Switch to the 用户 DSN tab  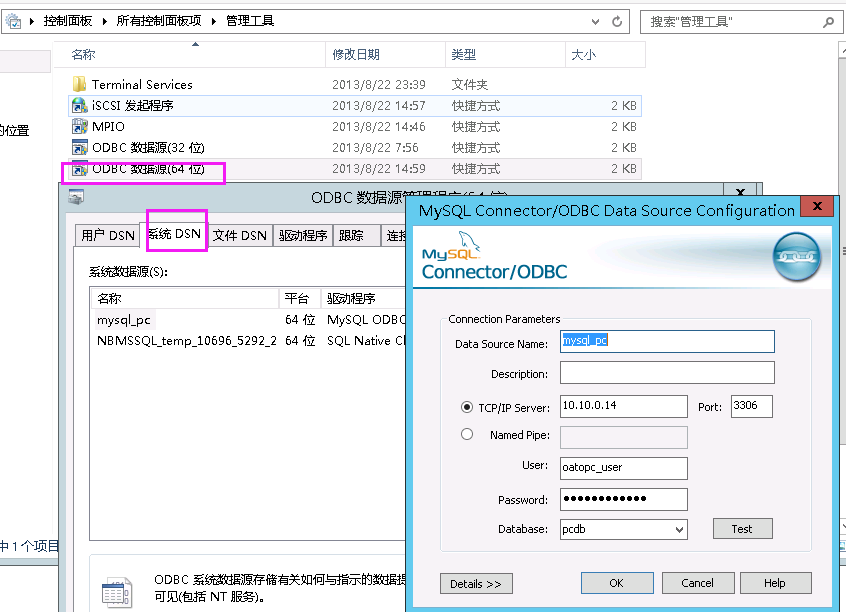pos(107,235)
